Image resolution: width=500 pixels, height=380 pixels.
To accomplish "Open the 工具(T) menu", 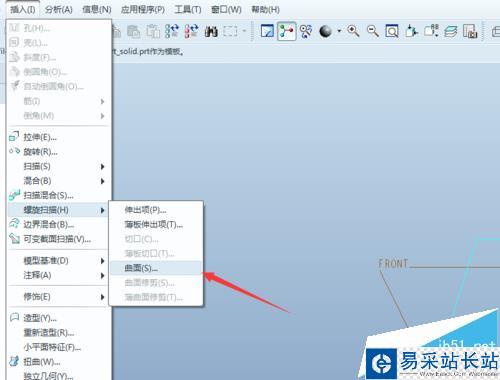I will coord(188,9).
